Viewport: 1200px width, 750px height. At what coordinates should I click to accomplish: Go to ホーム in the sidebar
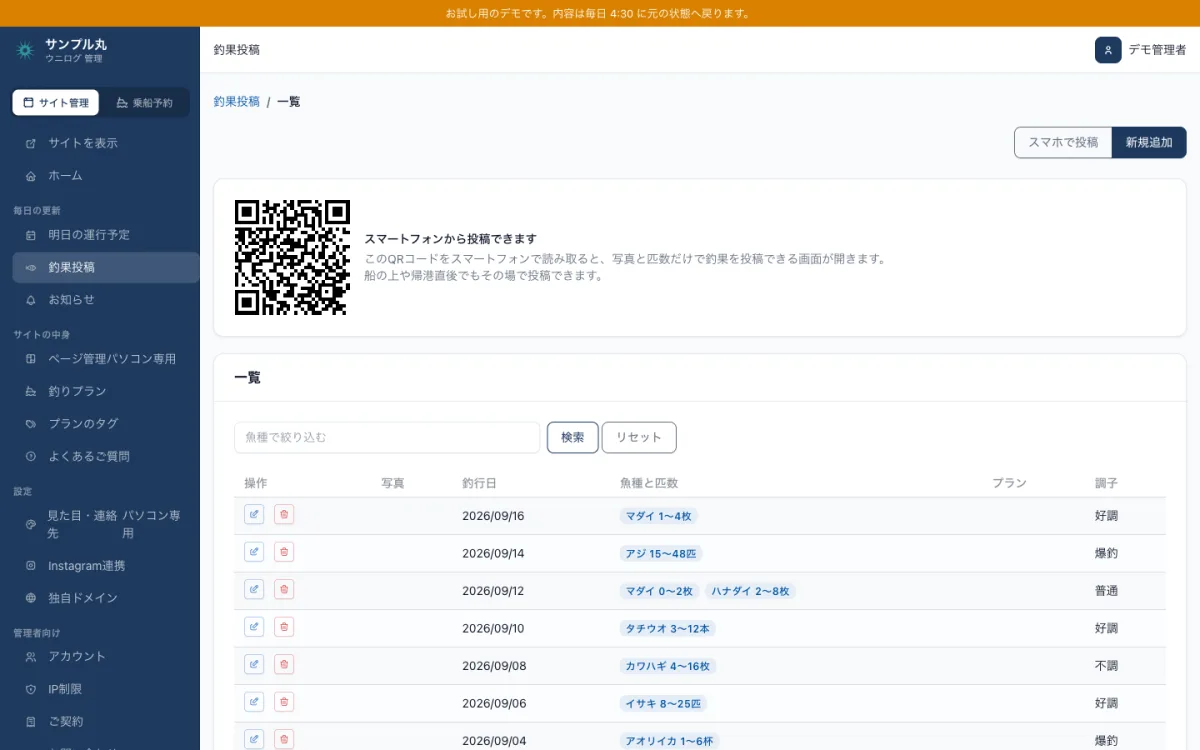106,176
